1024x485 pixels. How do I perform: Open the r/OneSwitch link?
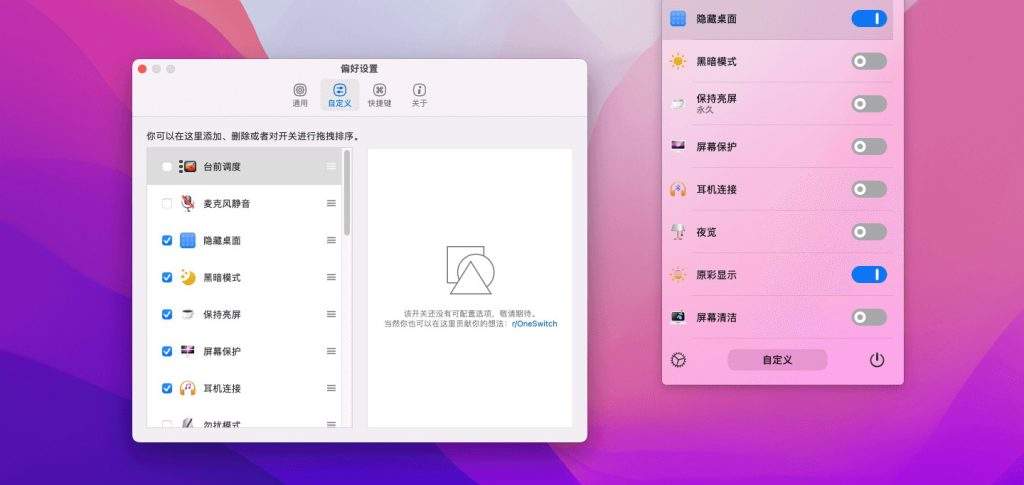point(534,324)
